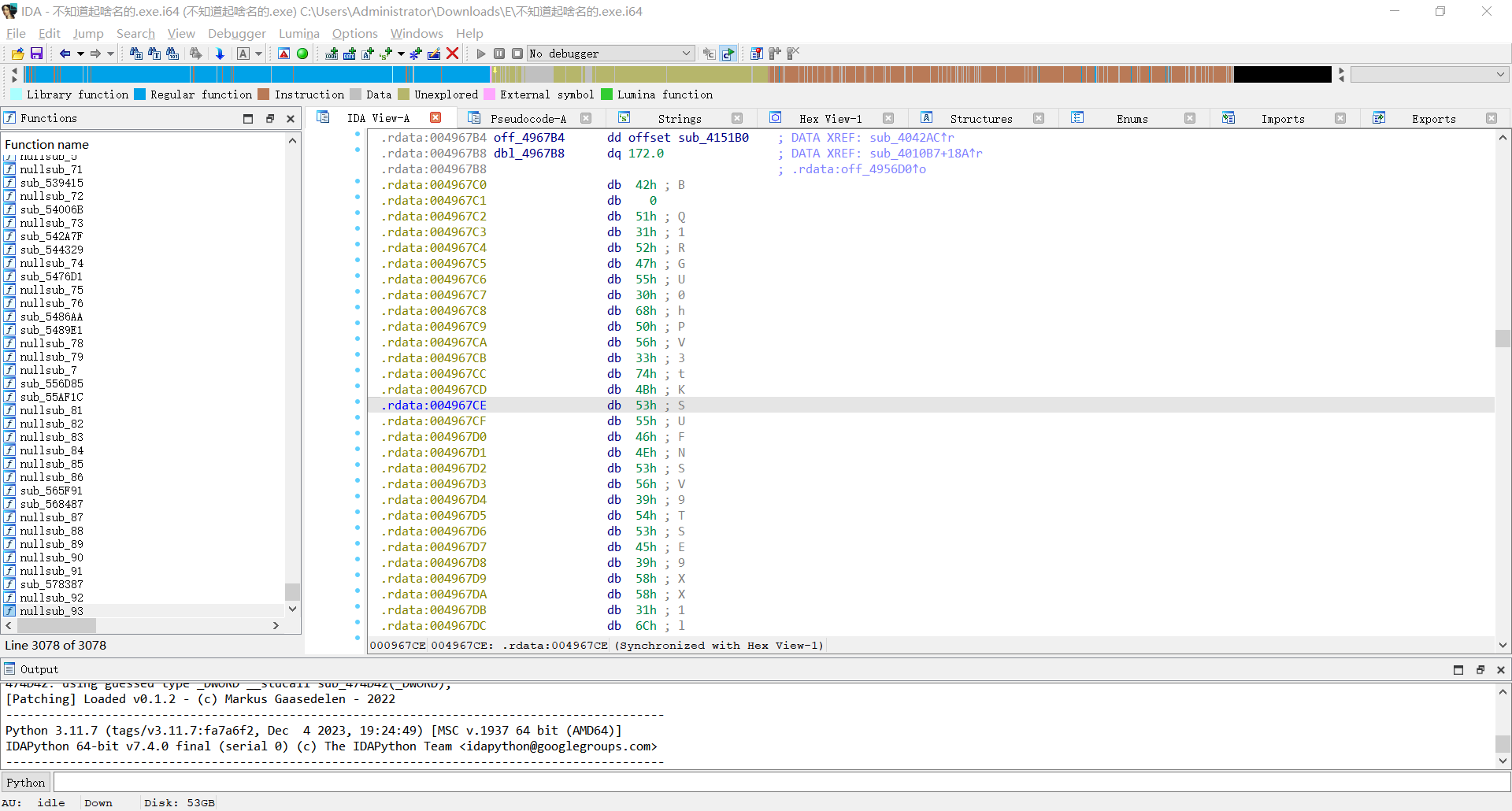Click the Lumina function green legend swatch
The width and height of the screenshot is (1512, 811).
click(606, 94)
